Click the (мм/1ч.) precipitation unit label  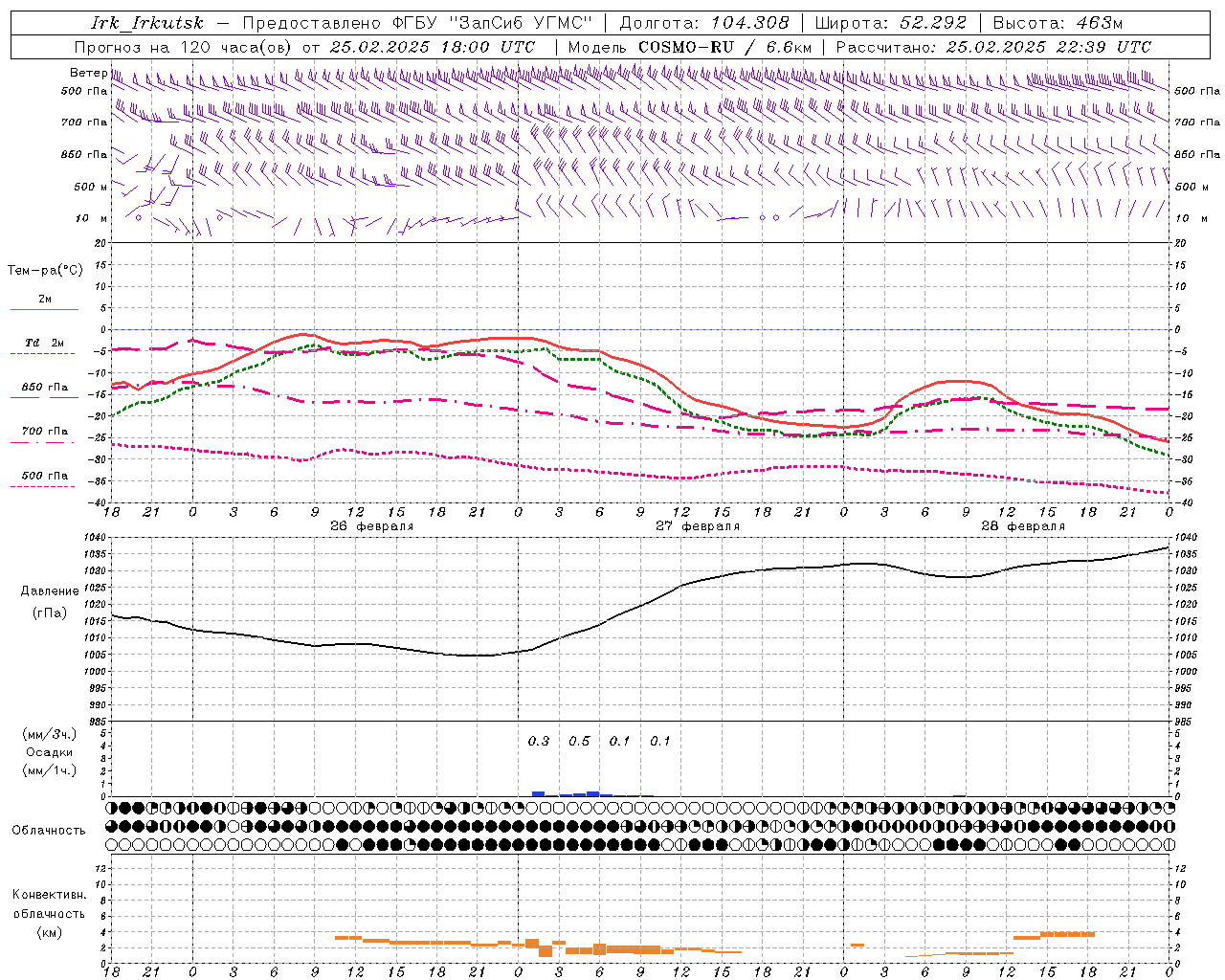(x=50, y=770)
